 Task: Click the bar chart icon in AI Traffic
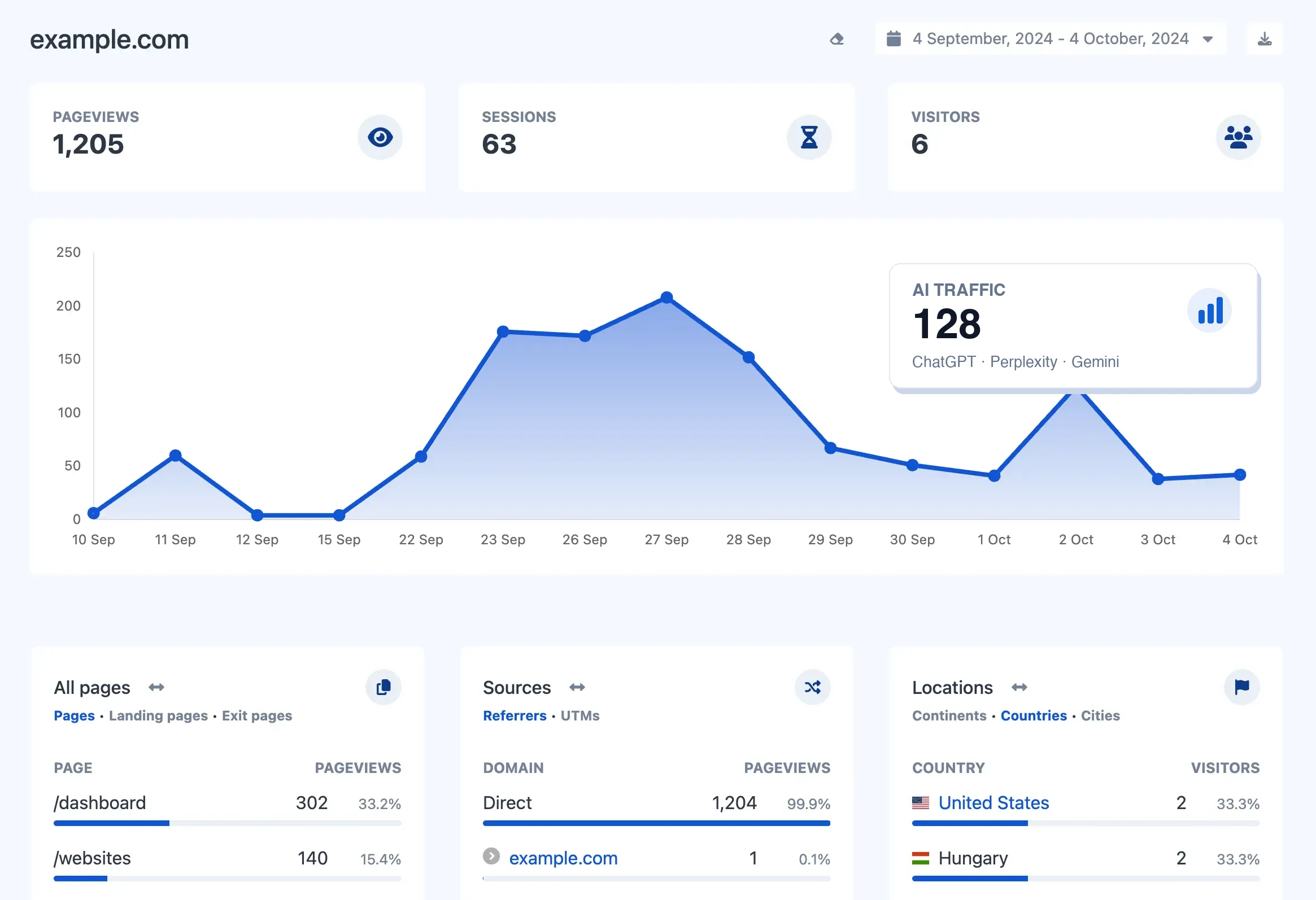pyautogui.click(x=1210, y=311)
